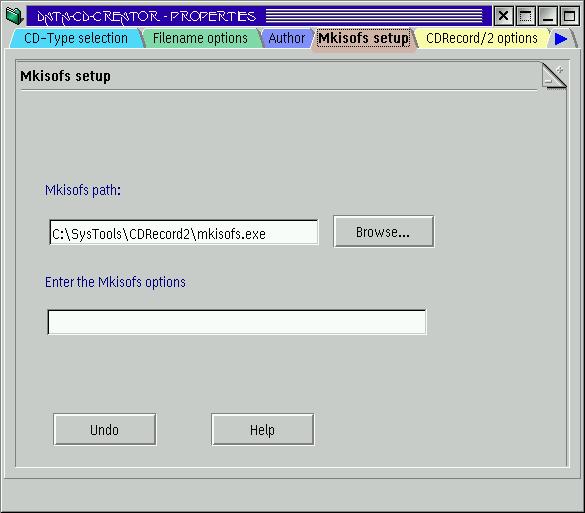Viewport: 585px width, 513px height.
Task: Turn to previous page via minus corner
Action: point(548,81)
